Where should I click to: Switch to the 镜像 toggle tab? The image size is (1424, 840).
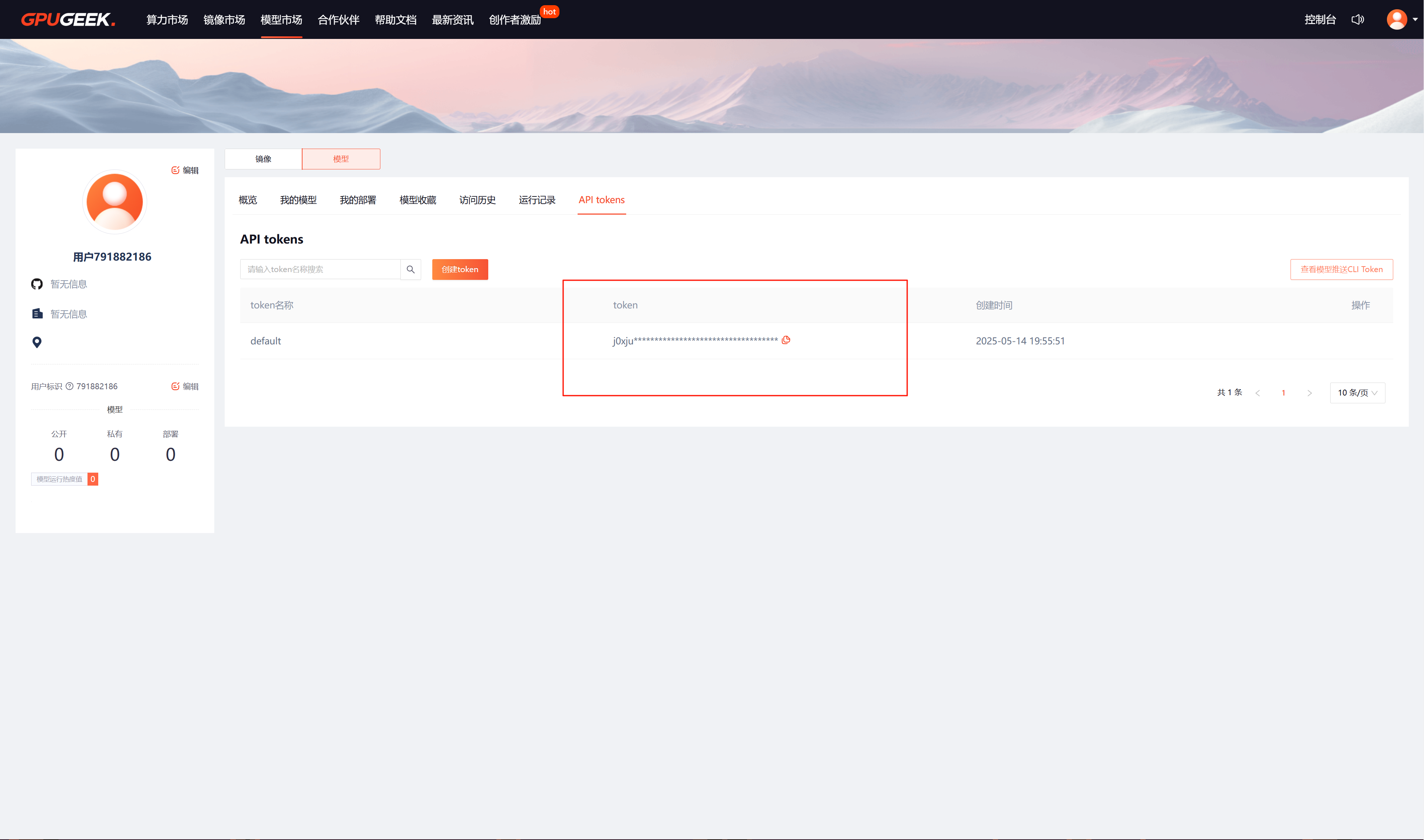point(263,159)
